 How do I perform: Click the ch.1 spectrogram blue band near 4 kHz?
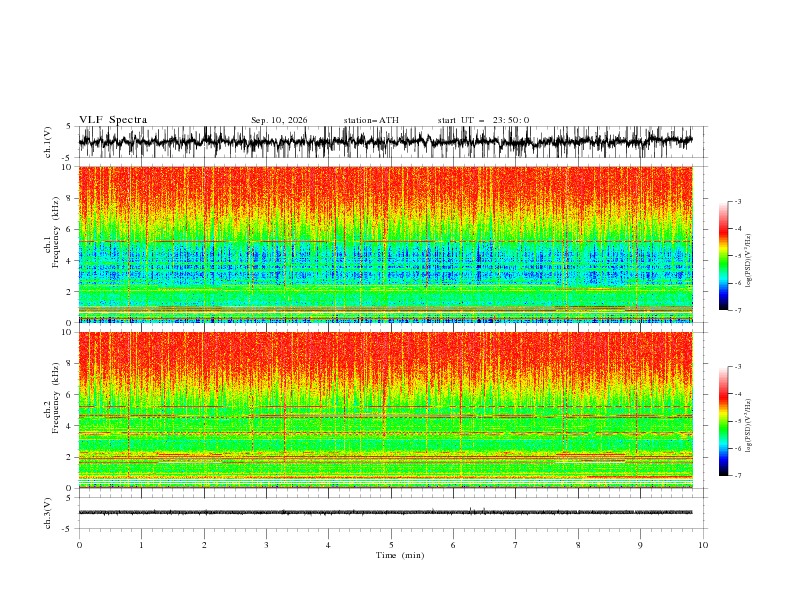[385, 260]
